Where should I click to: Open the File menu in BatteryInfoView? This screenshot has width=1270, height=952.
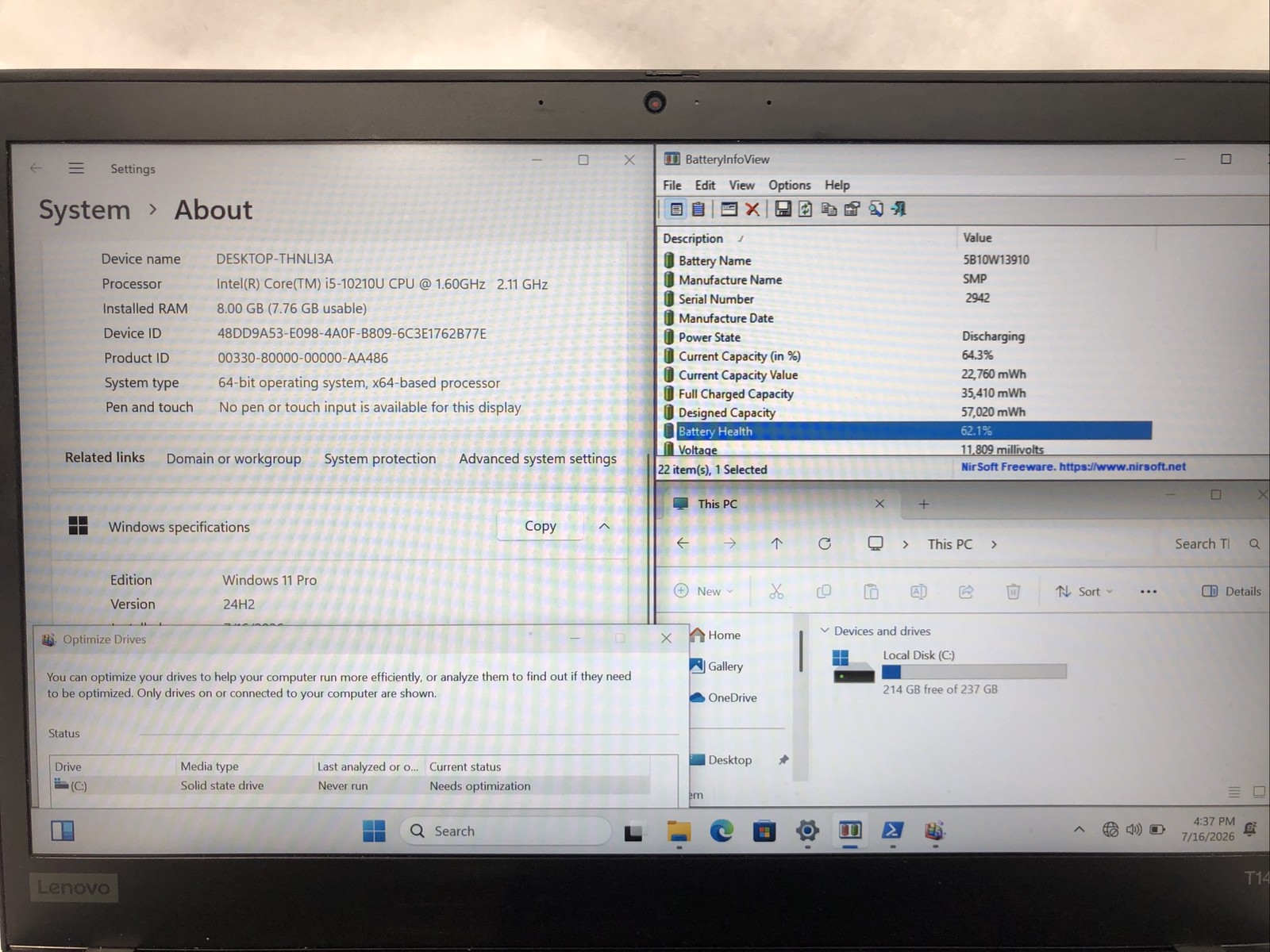672,185
